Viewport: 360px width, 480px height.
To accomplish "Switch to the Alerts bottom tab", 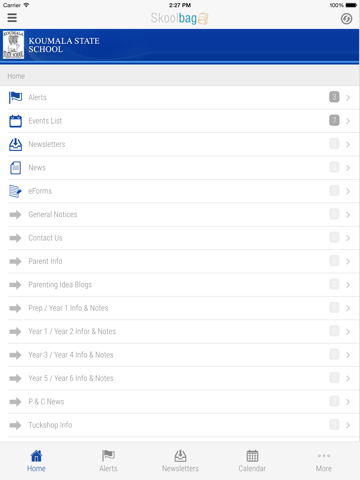I will pos(108,461).
